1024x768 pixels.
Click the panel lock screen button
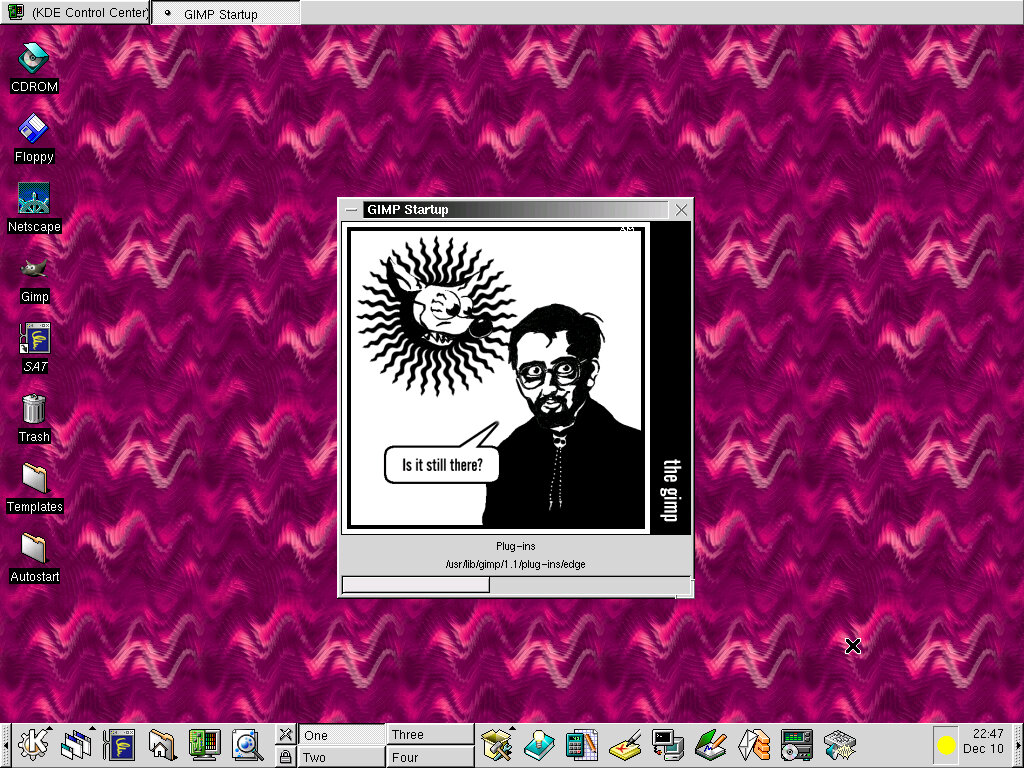click(x=285, y=757)
